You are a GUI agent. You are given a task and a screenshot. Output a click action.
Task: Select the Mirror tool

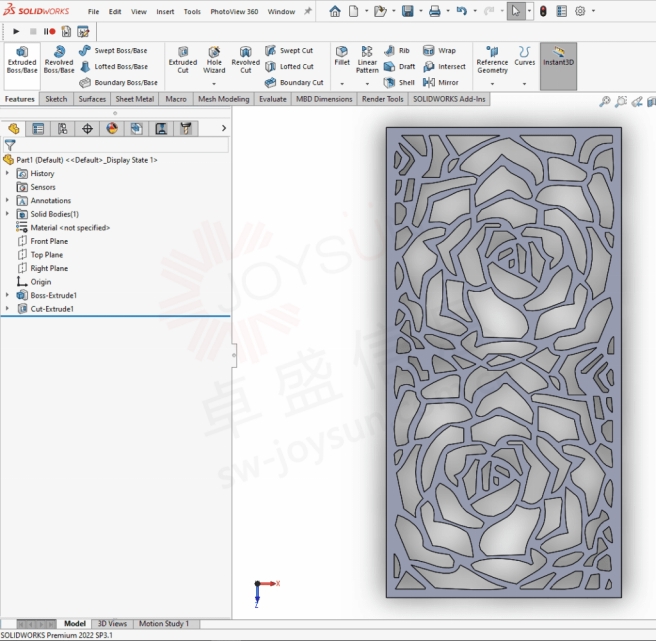point(441,82)
